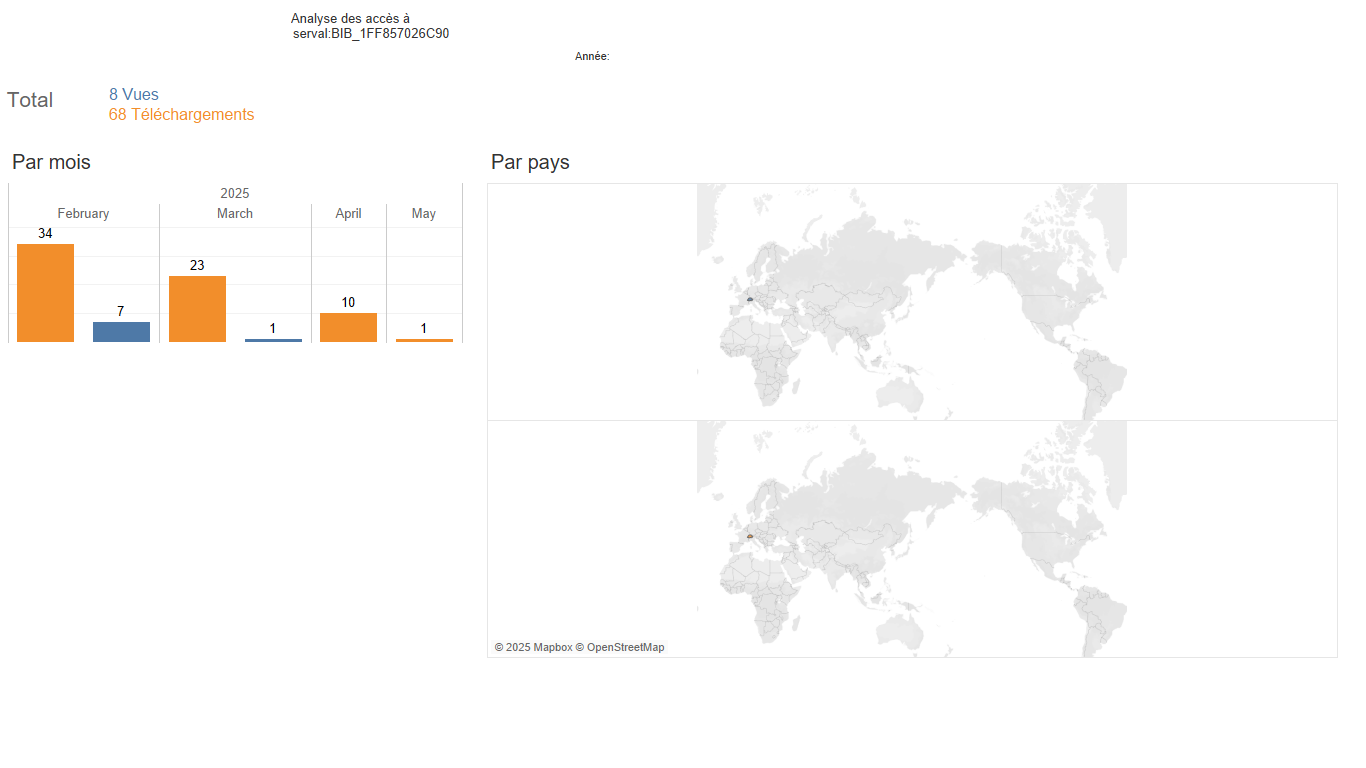Click the May orange bar labeled 1

point(424,340)
